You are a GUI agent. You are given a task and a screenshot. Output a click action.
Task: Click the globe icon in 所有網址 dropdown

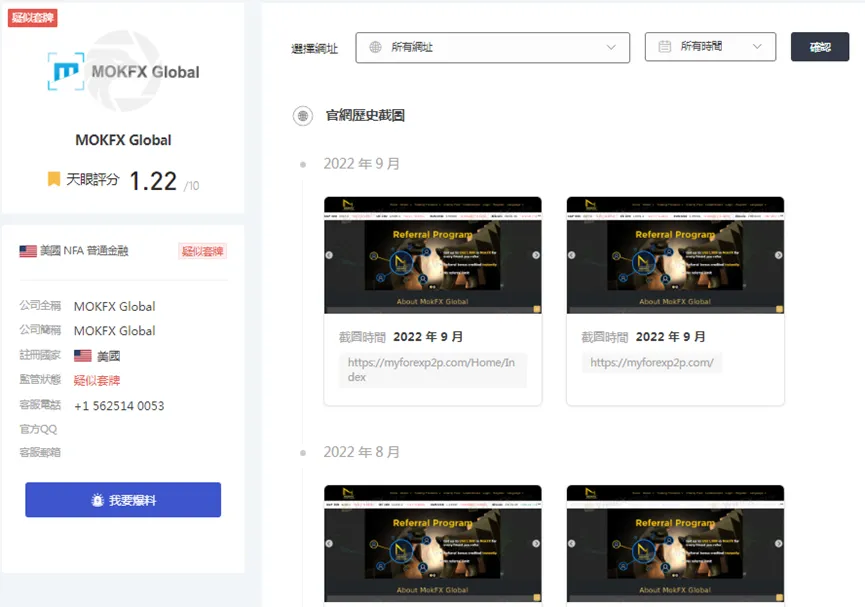point(375,47)
